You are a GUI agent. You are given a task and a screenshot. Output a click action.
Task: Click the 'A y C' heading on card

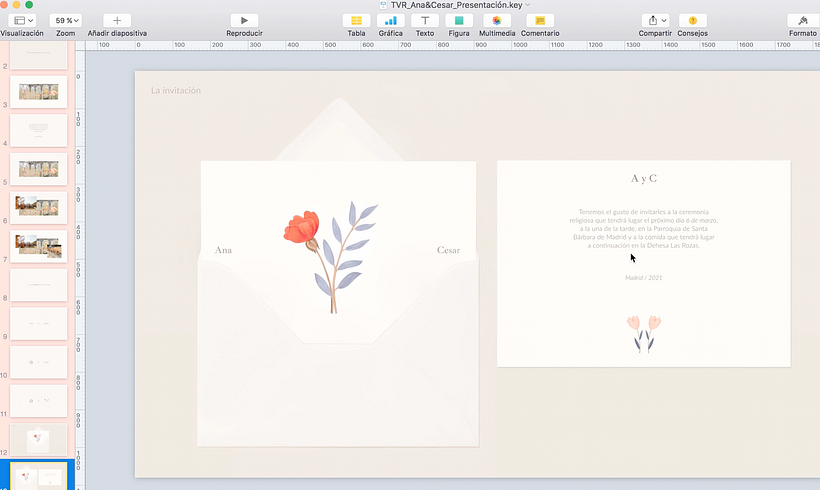(x=644, y=178)
